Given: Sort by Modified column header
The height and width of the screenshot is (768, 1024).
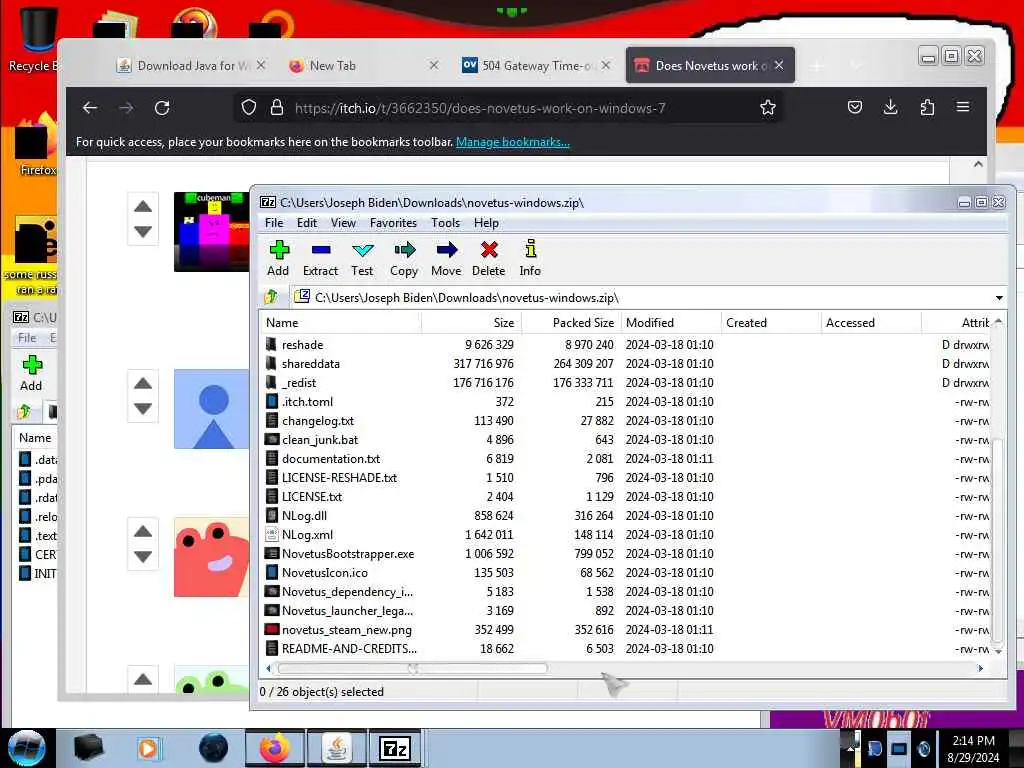Looking at the screenshot, I should pyautogui.click(x=671, y=323).
